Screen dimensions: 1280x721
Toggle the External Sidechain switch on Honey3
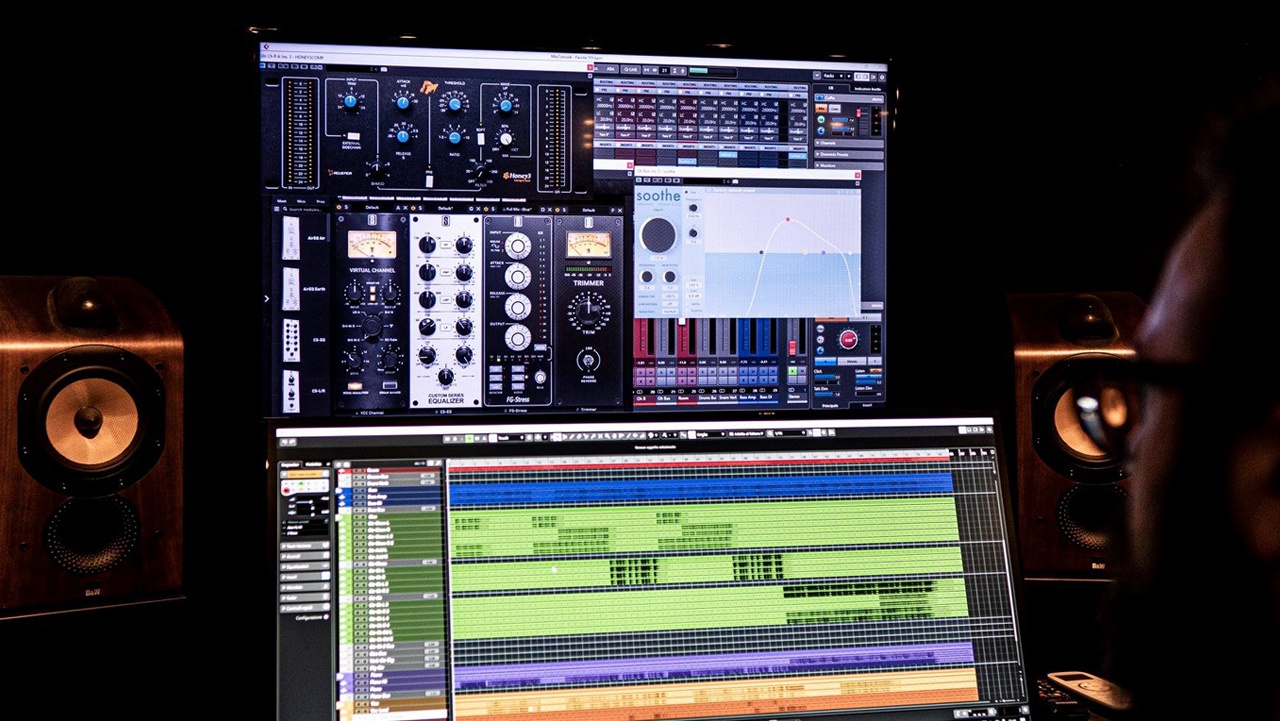coord(351,136)
